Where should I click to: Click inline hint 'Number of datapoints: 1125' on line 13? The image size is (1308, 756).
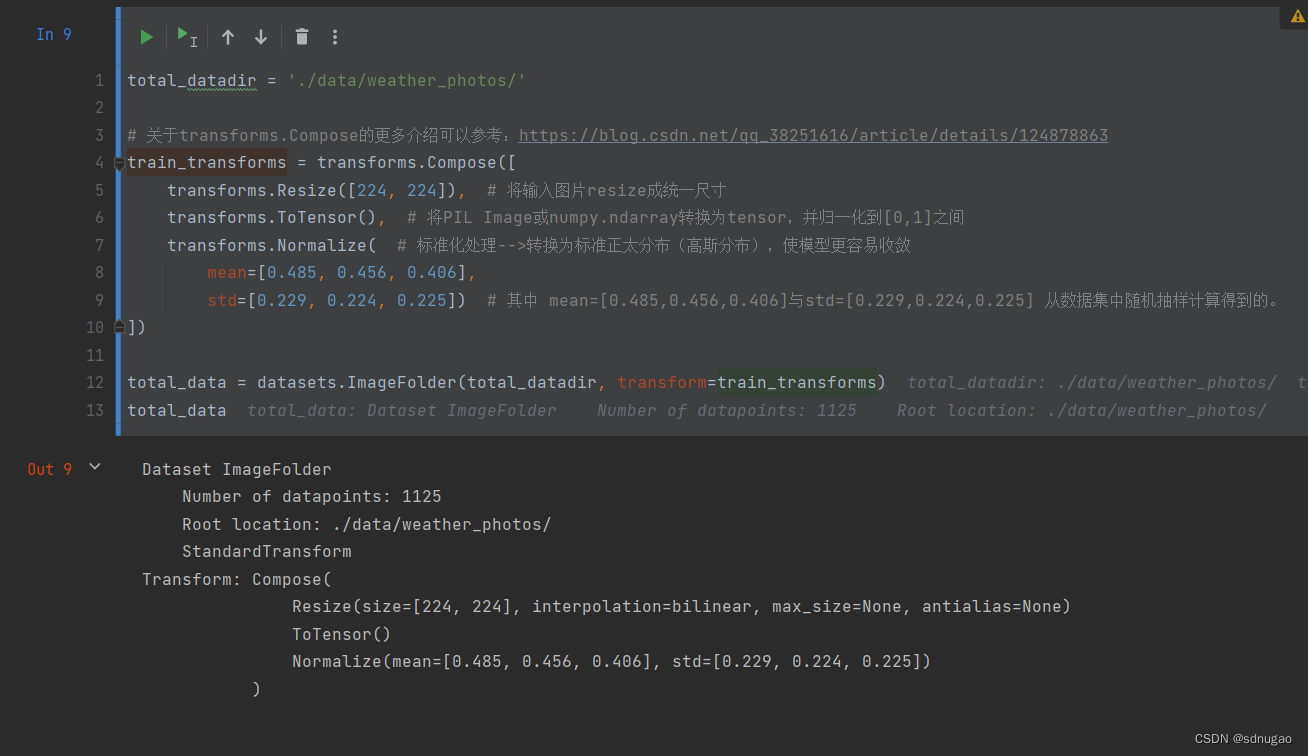[727, 410]
